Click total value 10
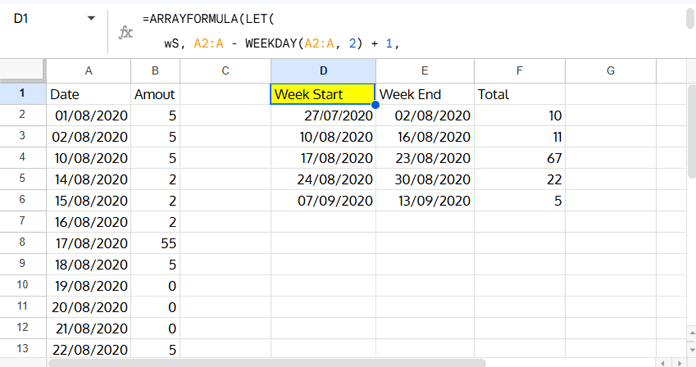The image size is (696, 367). [x=519, y=115]
